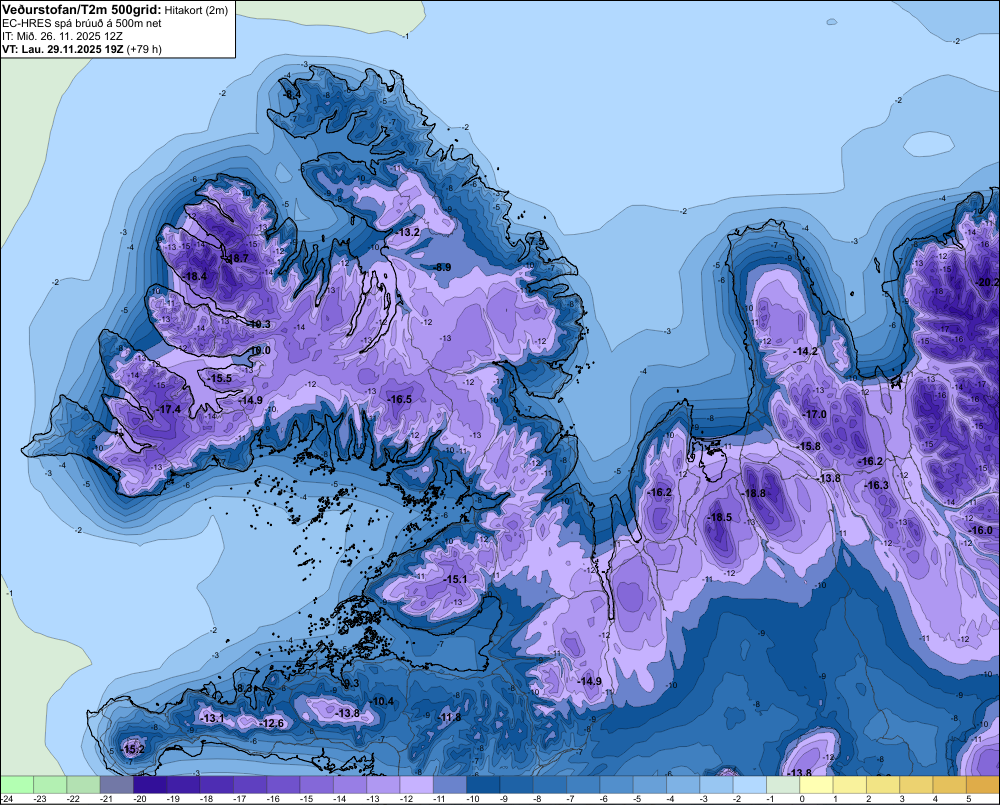The width and height of the screenshot is (1000, 805).
Task: Click the -20.2 temperature label
Action: point(988,282)
